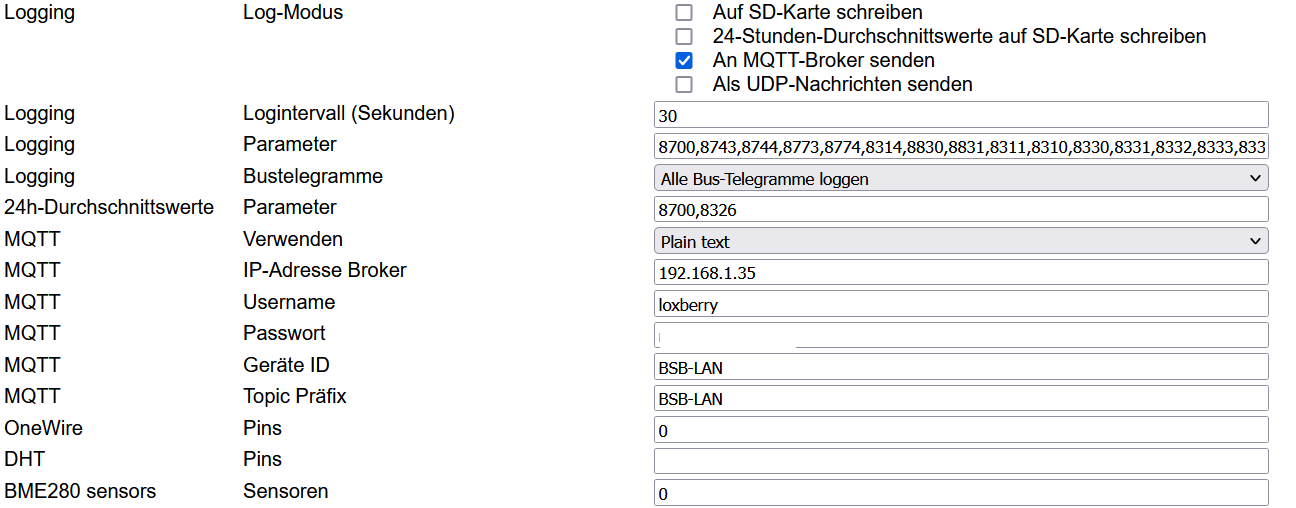This screenshot has height=508, width=1296.
Task: Focus the BME280 Sensoren input field
Action: pyautogui.click(x=960, y=493)
